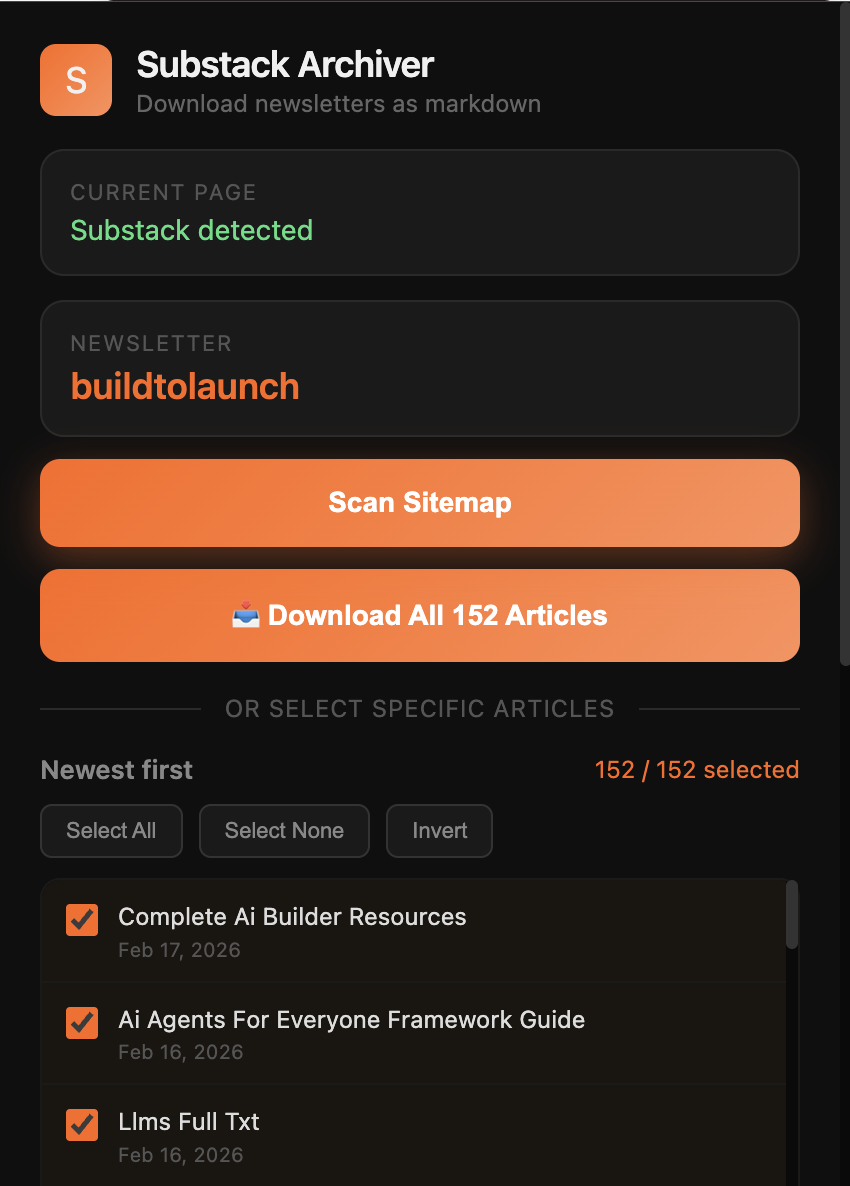
Task: Select All articles in the list
Action: coord(111,831)
